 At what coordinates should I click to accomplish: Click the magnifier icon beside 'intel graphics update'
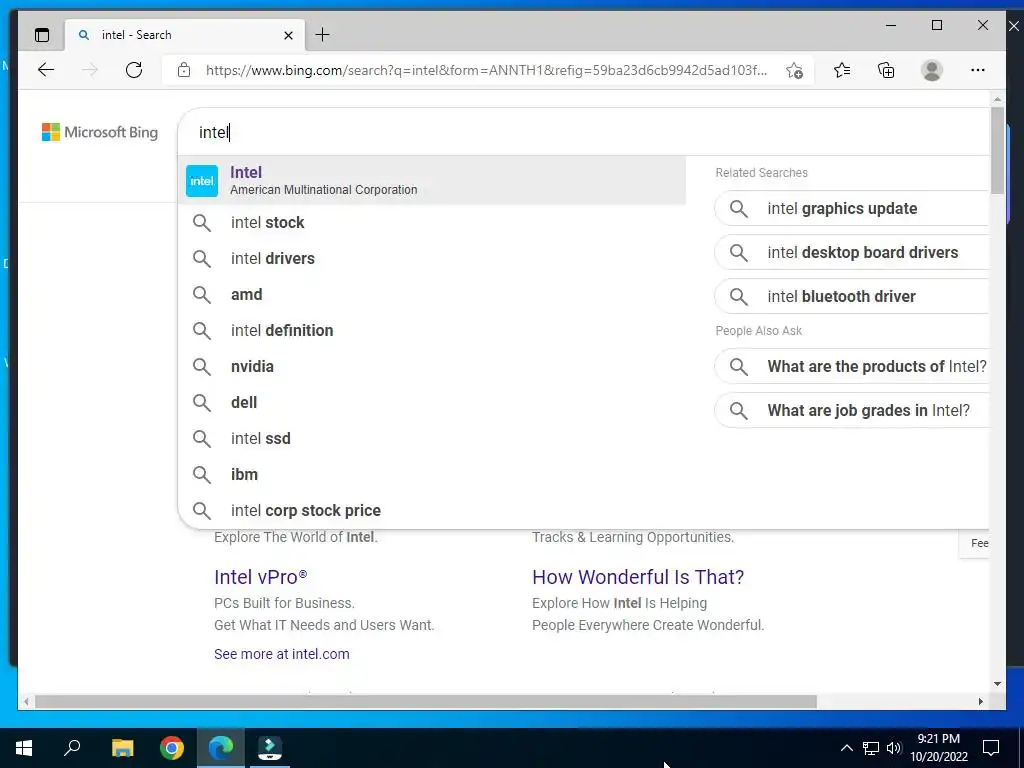739,208
